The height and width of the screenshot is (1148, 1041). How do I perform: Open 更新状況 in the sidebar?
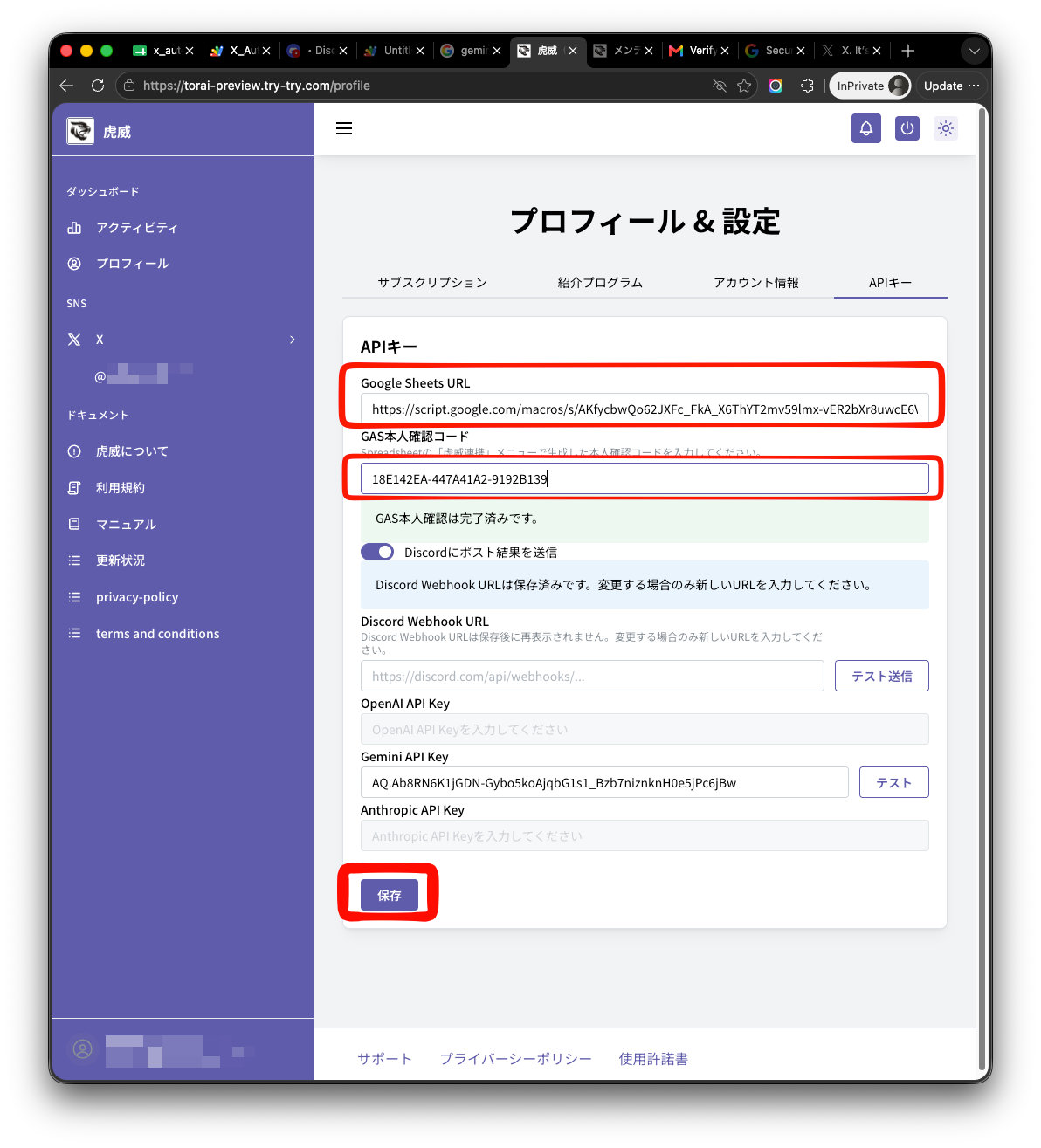pyautogui.click(x=121, y=560)
